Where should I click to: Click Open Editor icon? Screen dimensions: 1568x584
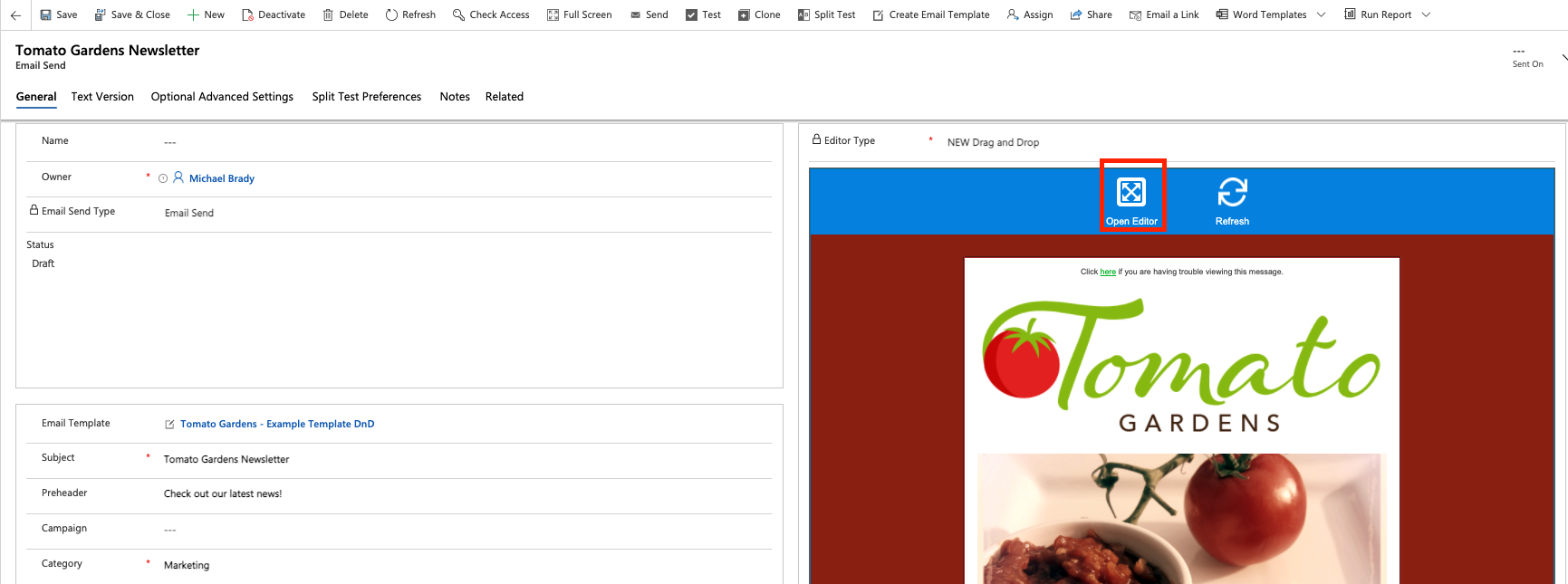tap(1131, 192)
